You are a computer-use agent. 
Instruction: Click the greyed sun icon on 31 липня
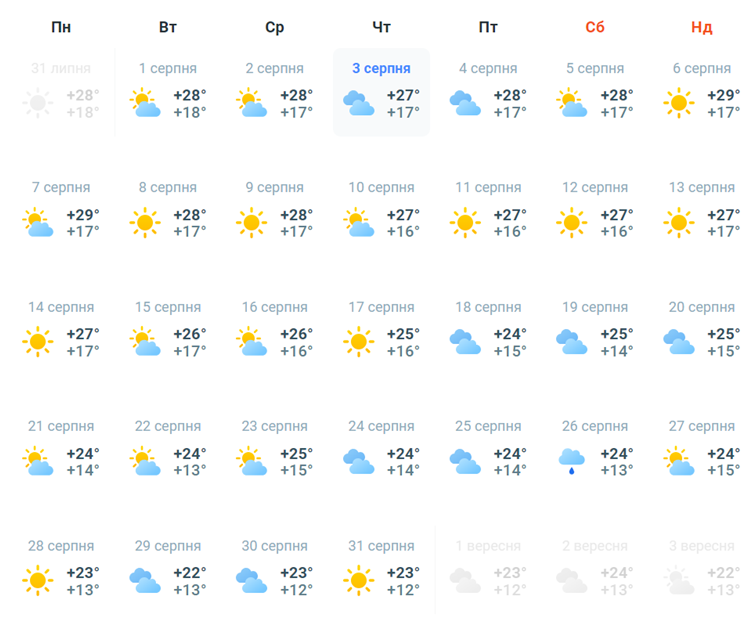click(x=38, y=103)
